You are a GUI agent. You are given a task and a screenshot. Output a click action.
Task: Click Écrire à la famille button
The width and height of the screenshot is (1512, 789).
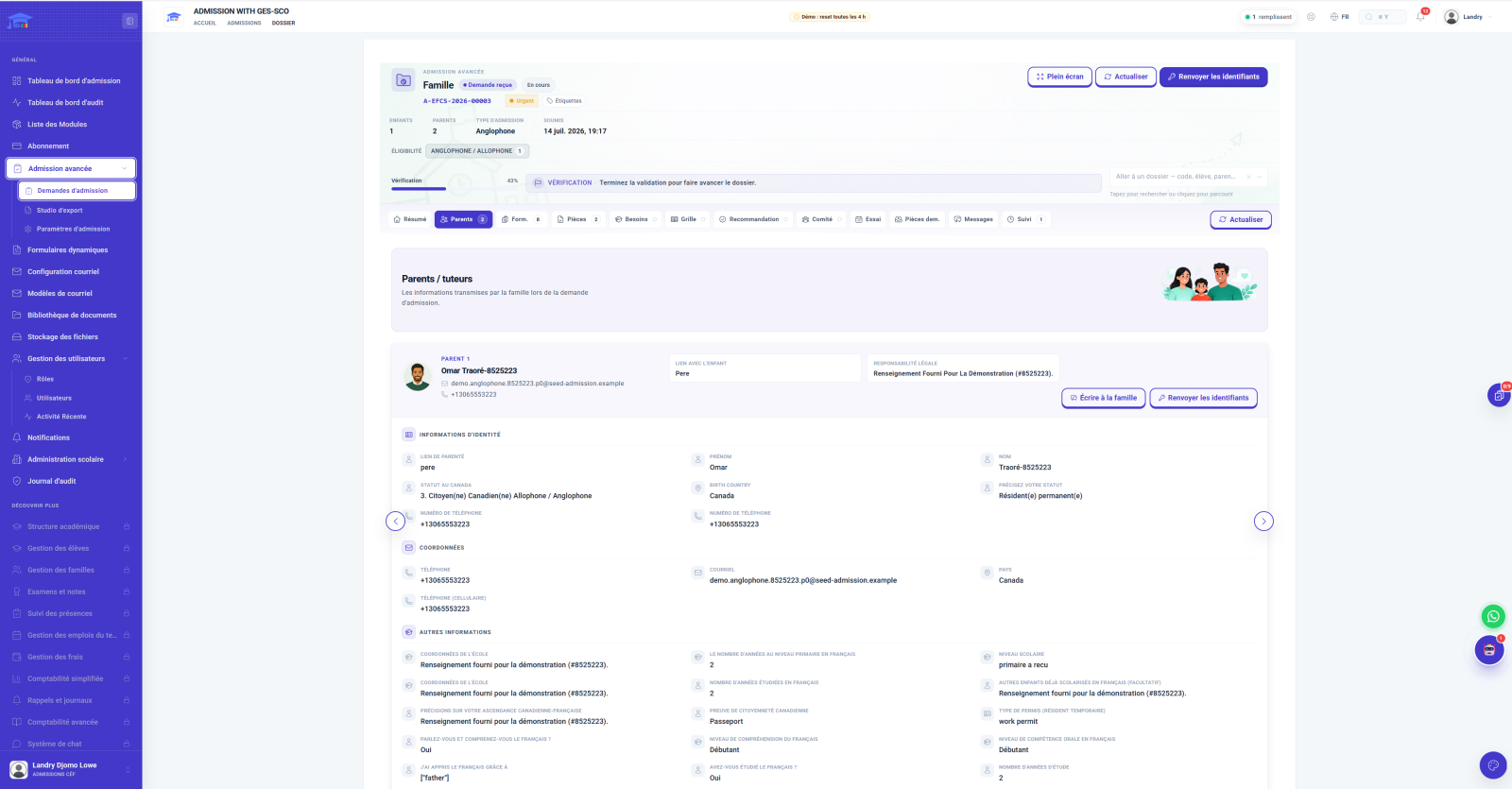pos(1104,398)
